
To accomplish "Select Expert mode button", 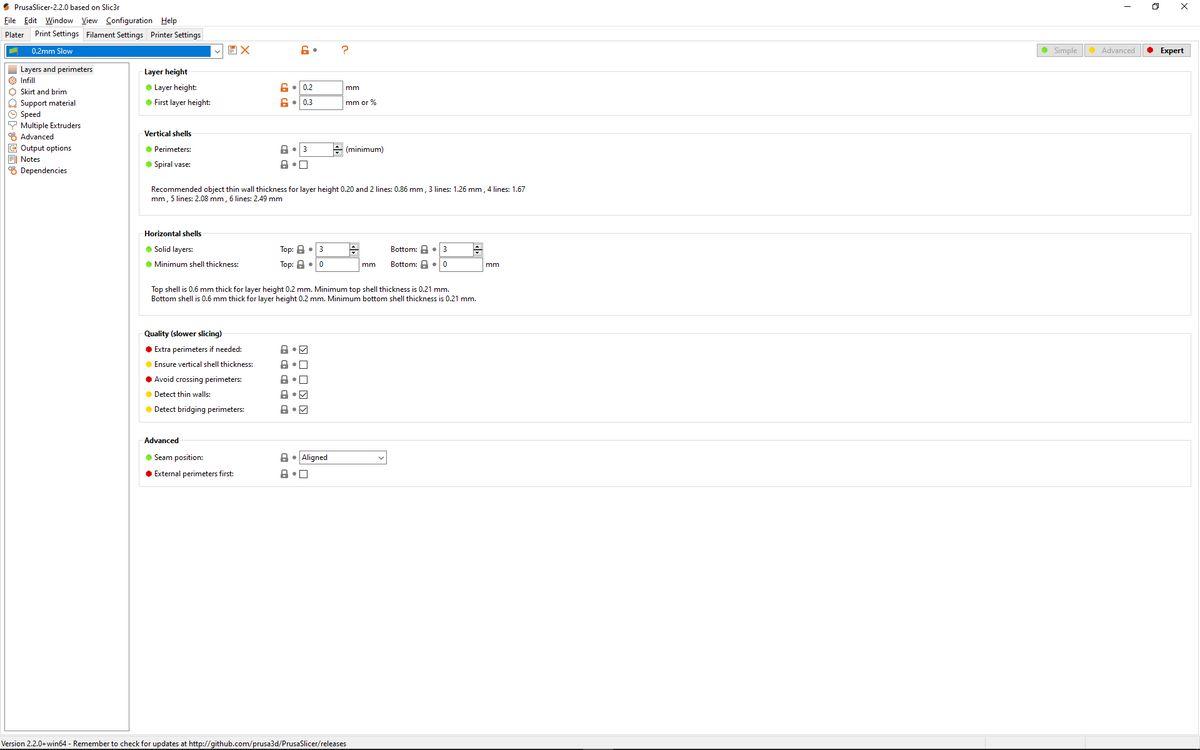I will pyautogui.click(x=1166, y=50).
